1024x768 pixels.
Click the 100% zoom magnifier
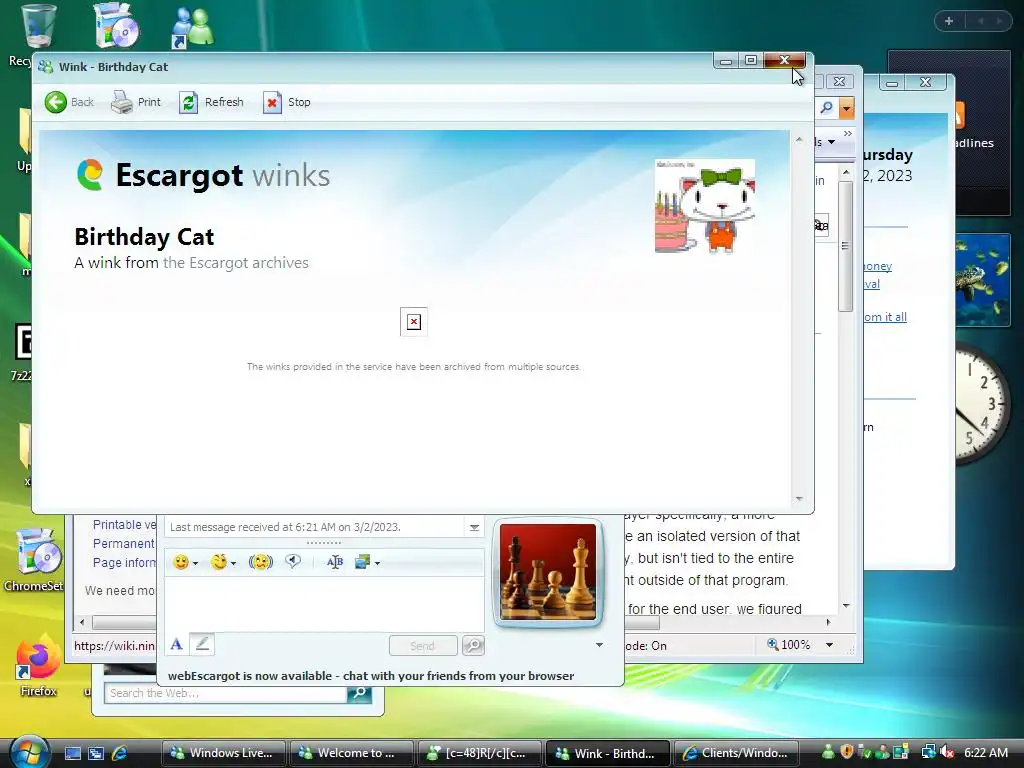[x=773, y=645]
